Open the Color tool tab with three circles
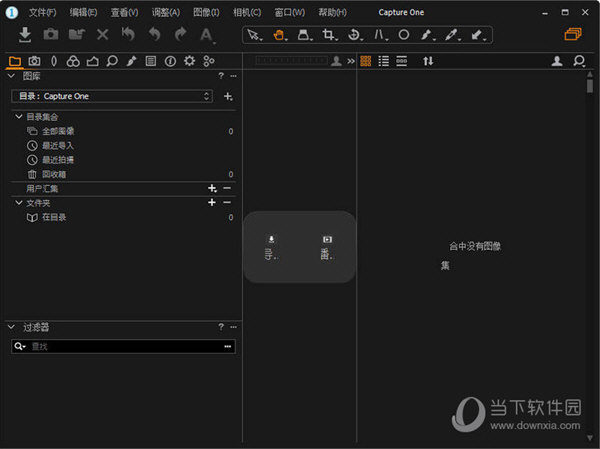The image size is (600, 449). pyautogui.click(x=73, y=61)
